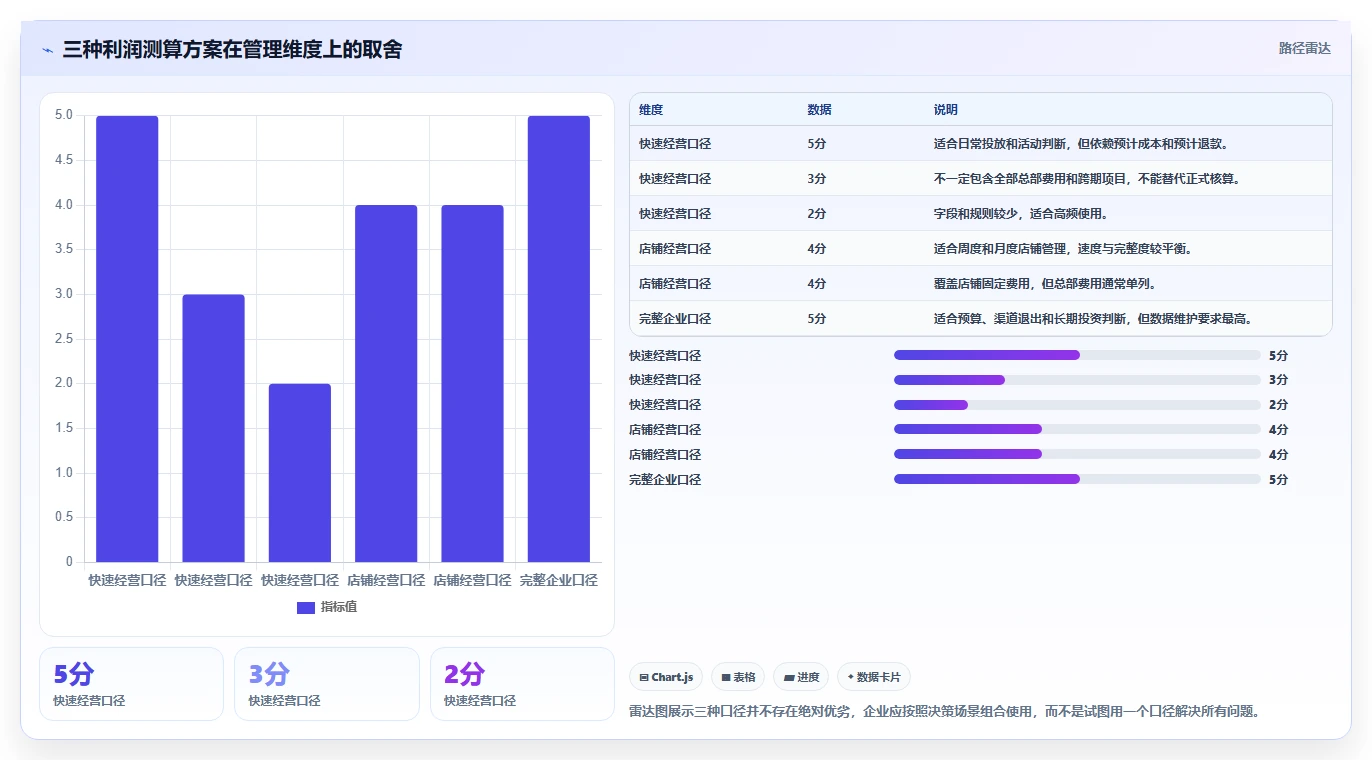Click the small icon before the page title

(x=48, y=50)
